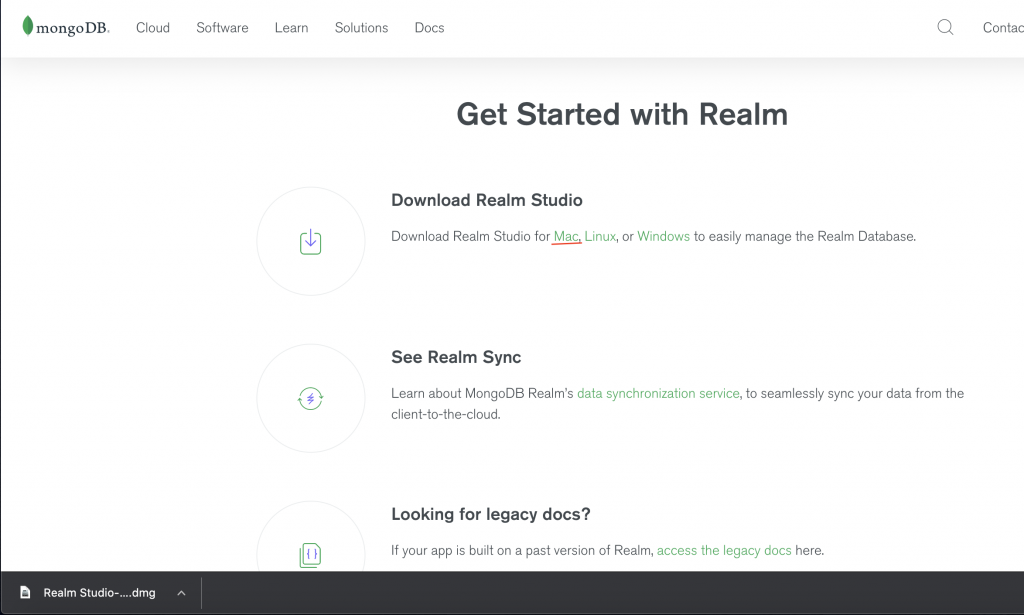Open the downloaded Realm Studio dmg file
The width and height of the screenshot is (1024, 615).
click(99, 593)
